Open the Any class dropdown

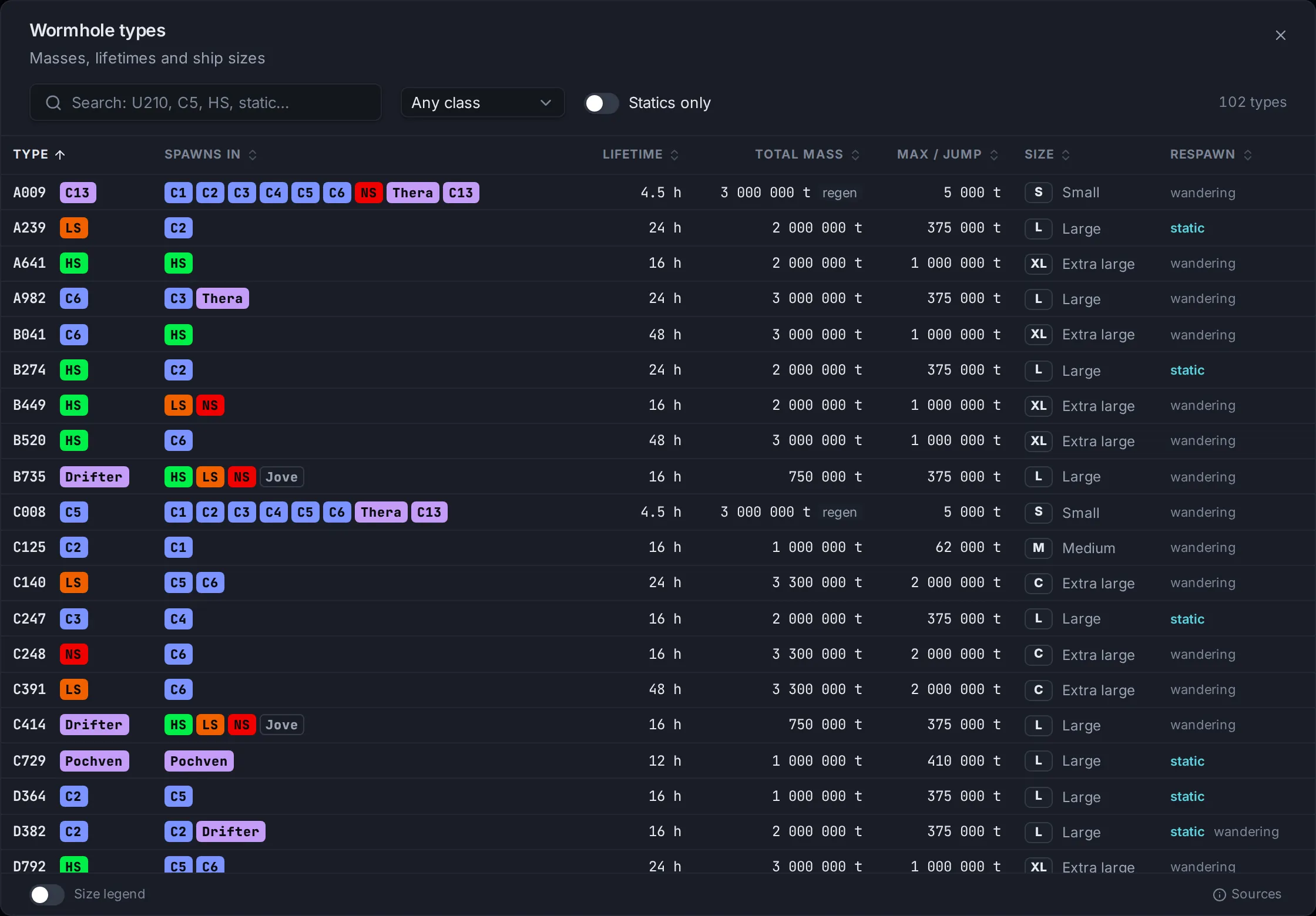[482, 103]
